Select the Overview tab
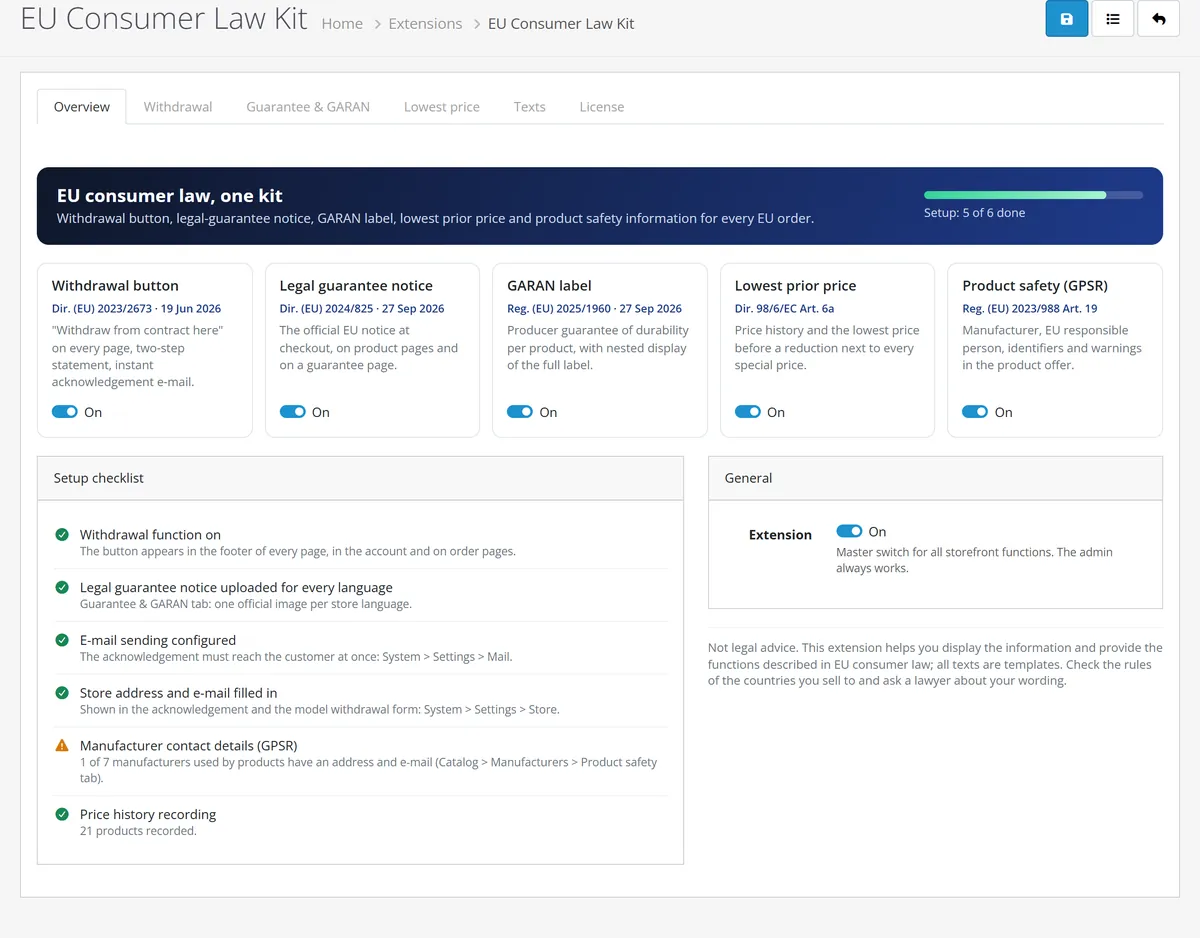 click(82, 107)
